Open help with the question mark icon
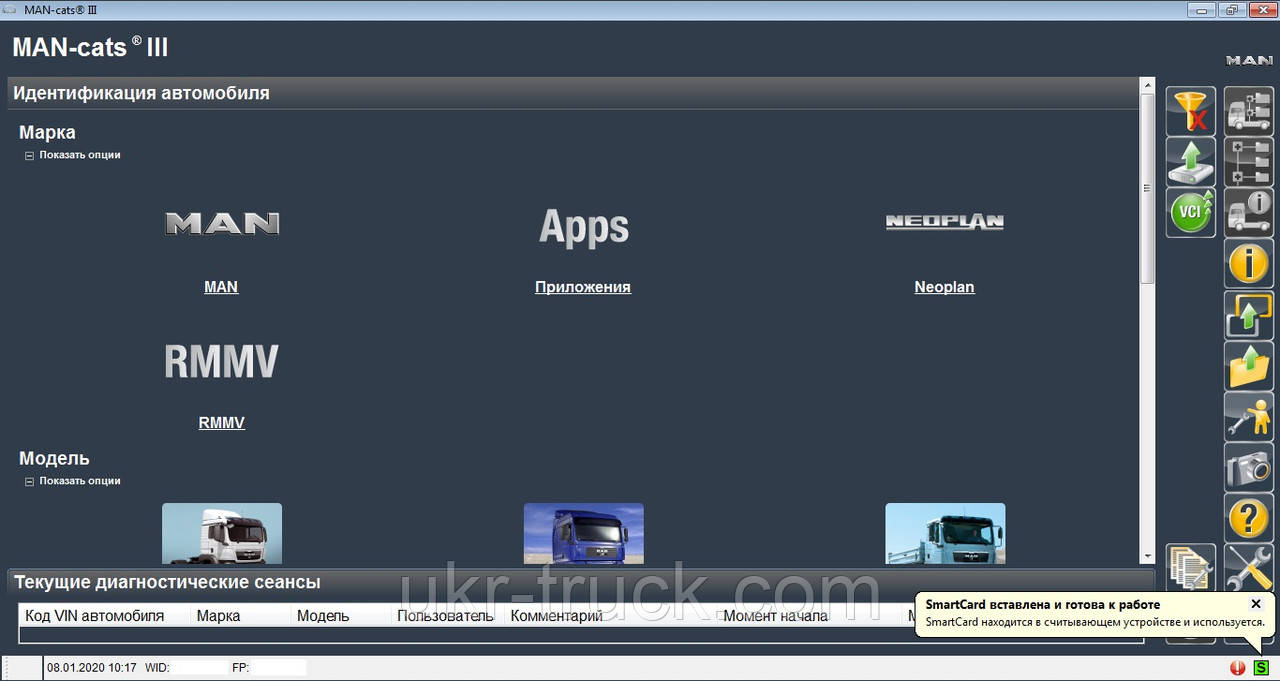Image resolution: width=1280 pixels, height=681 pixels. pos(1249,519)
